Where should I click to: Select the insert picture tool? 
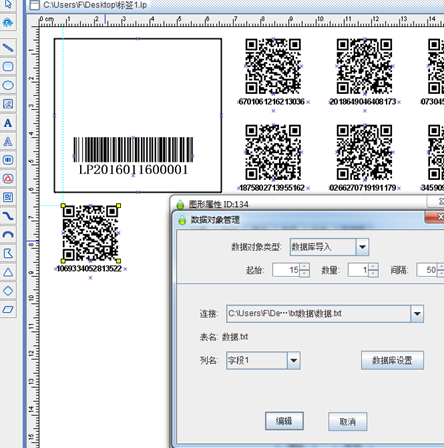(8, 104)
